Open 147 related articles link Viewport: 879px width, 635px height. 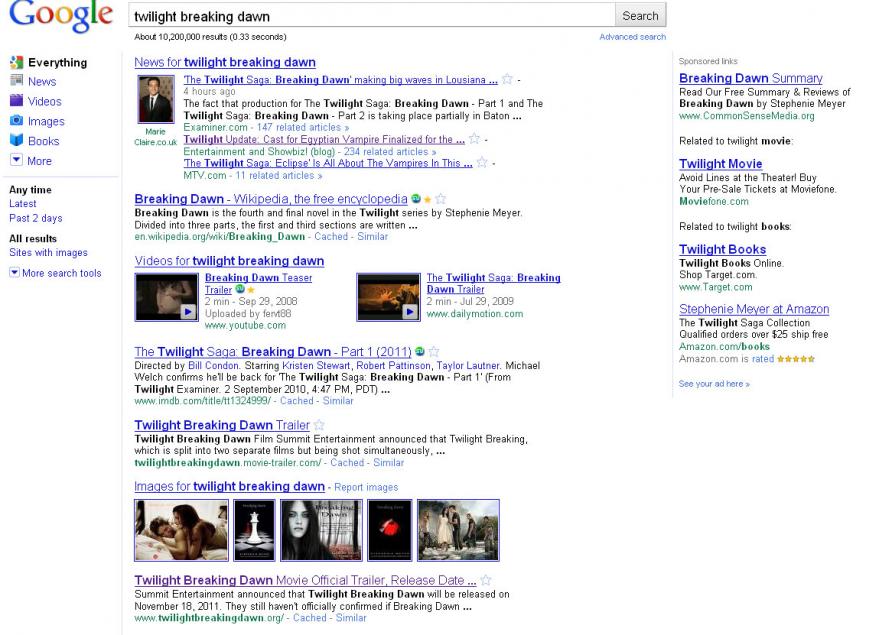(303, 127)
